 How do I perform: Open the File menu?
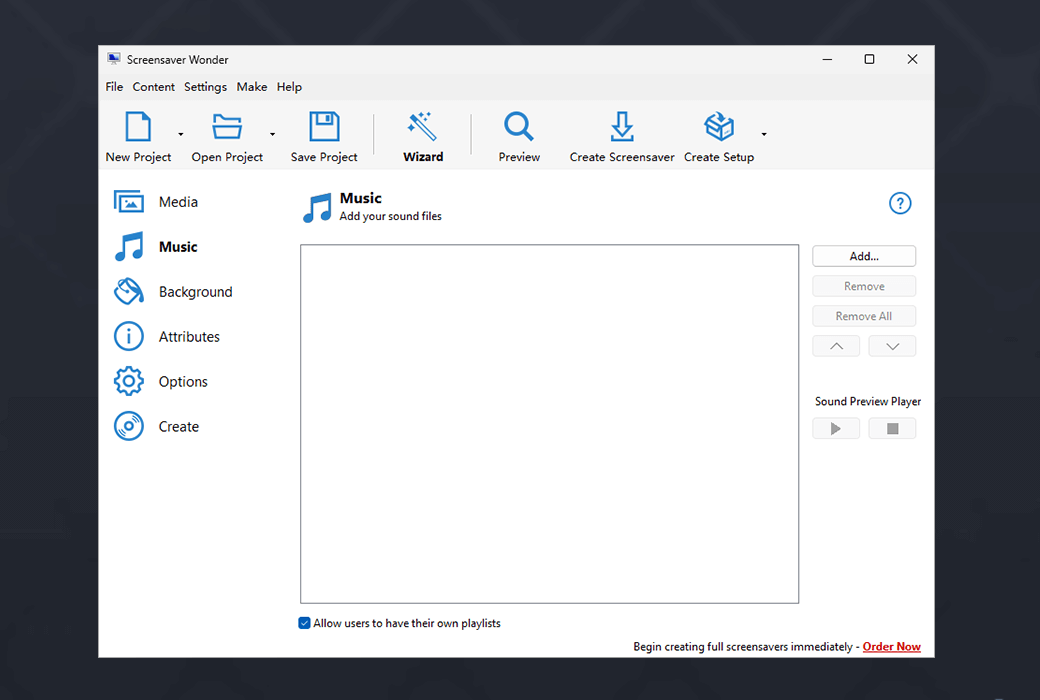click(x=114, y=87)
